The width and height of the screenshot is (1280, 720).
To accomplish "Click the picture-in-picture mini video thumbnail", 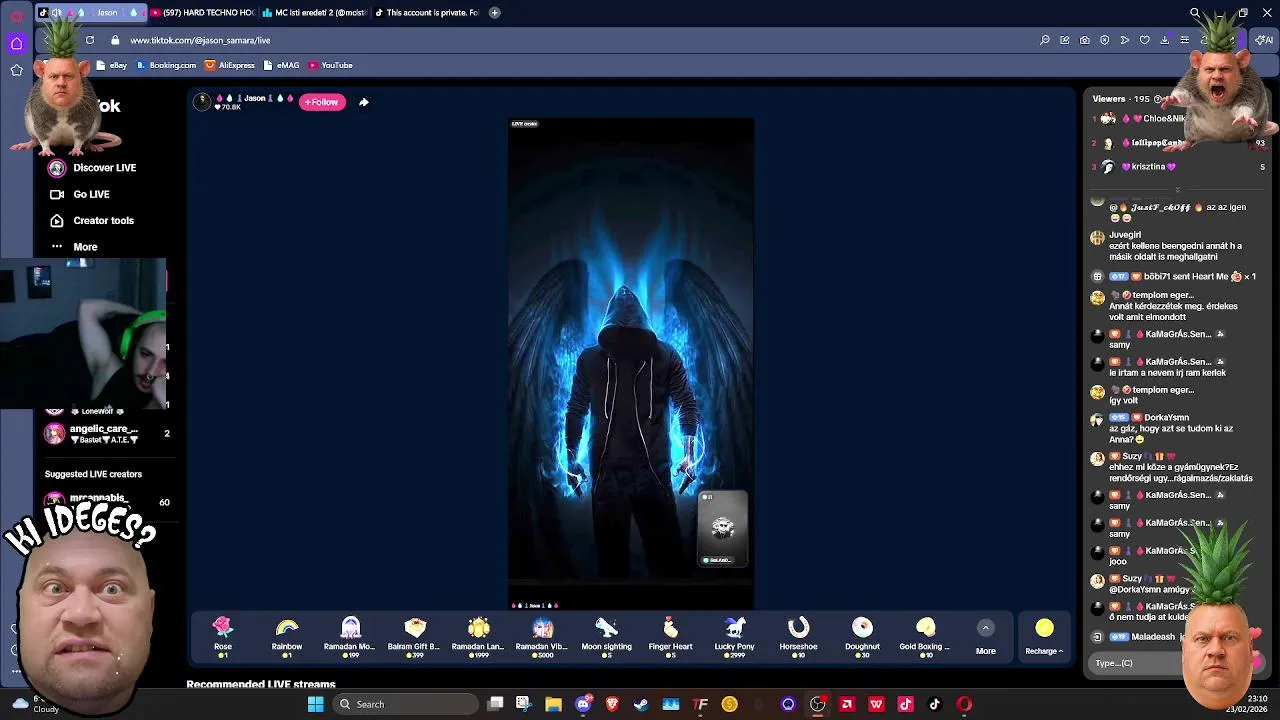I will (722, 528).
